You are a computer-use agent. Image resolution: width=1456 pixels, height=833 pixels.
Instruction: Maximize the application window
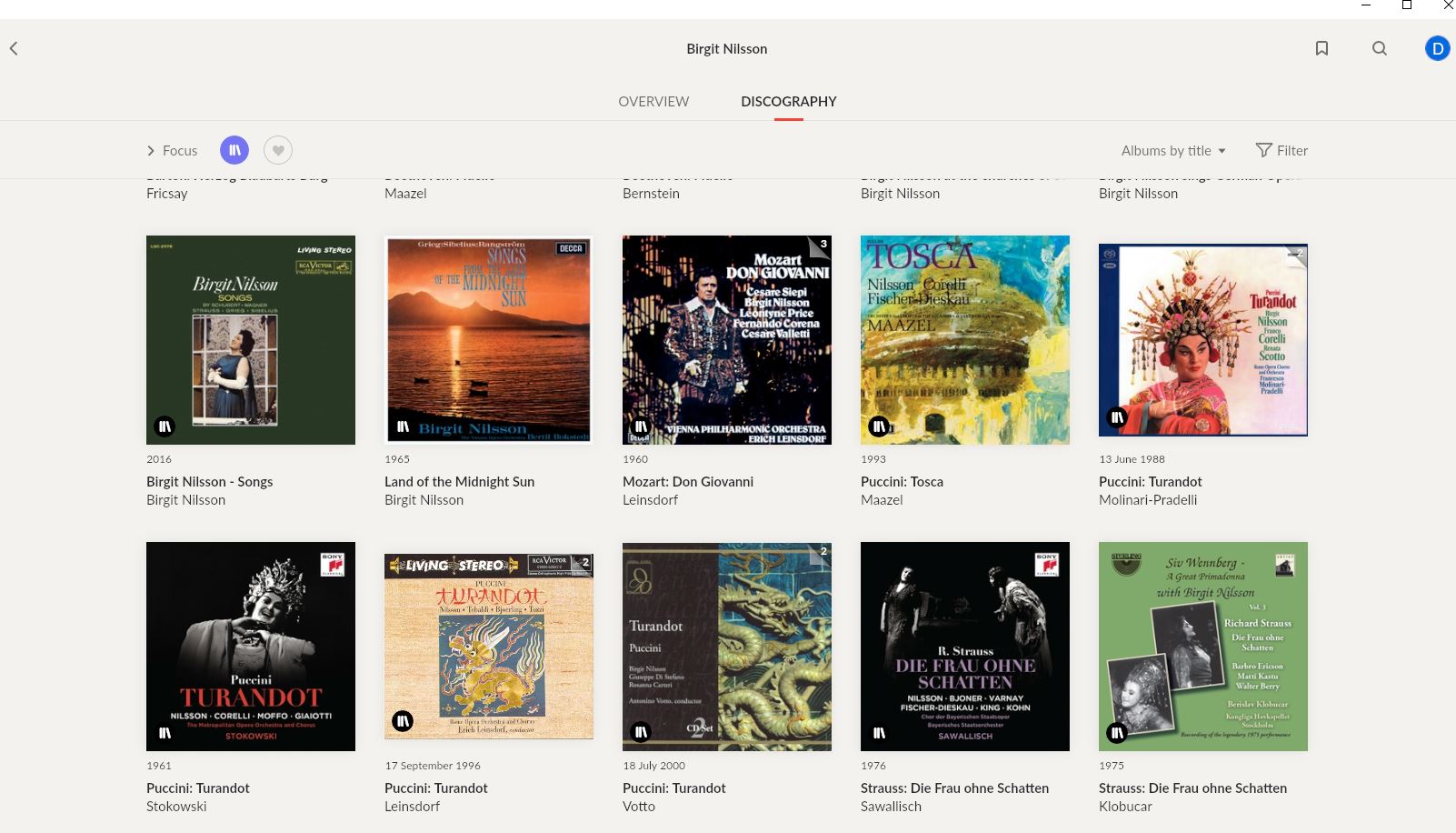coord(1406,5)
